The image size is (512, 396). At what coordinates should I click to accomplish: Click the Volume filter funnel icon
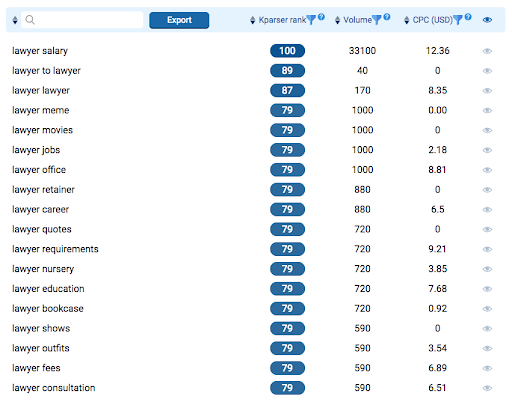(x=377, y=20)
